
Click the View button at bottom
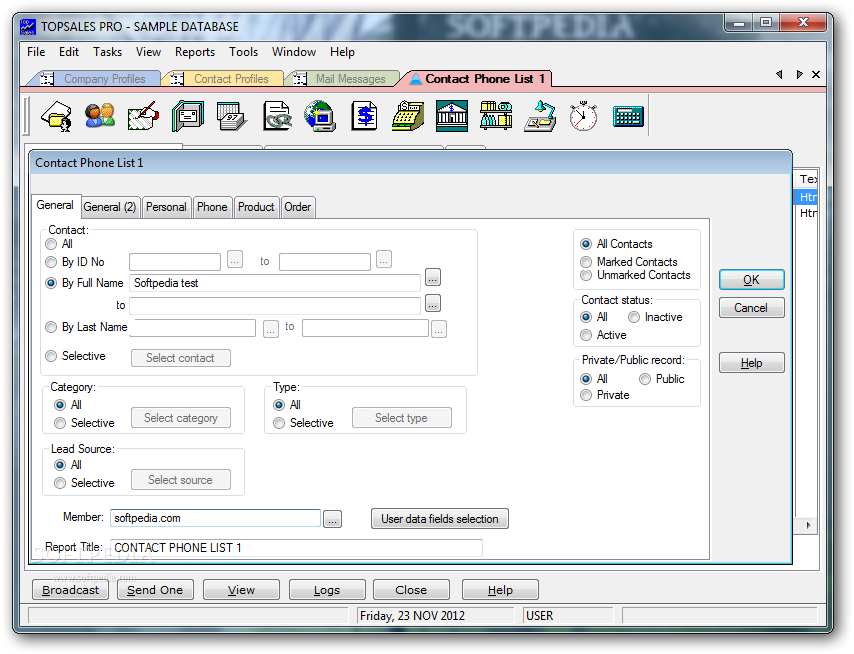[x=241, y=590]
